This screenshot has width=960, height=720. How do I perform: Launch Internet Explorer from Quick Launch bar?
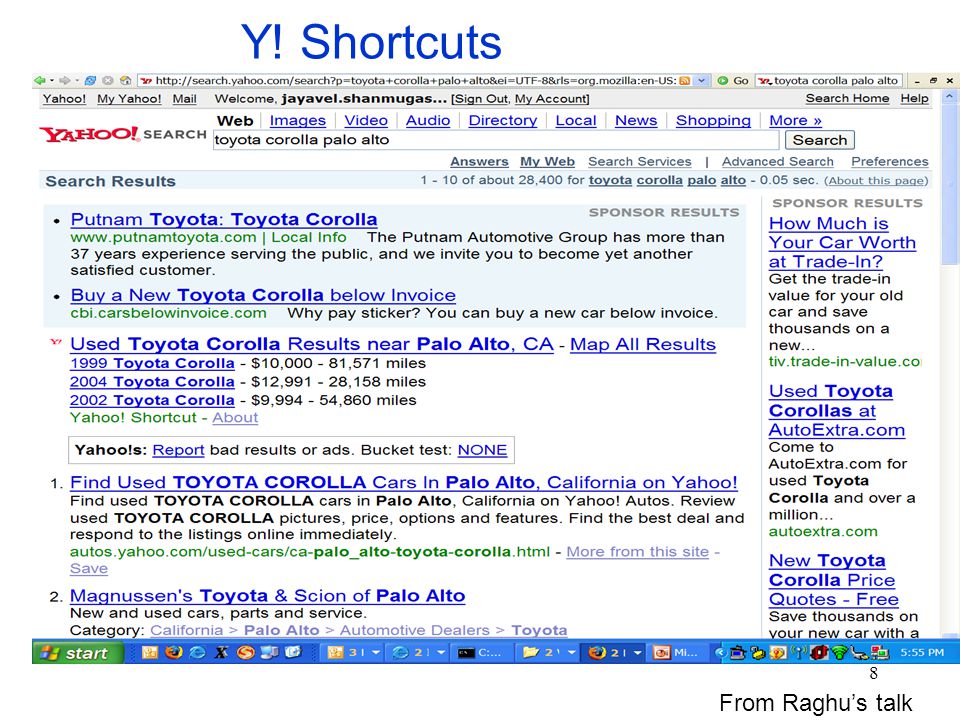[197, 653]
